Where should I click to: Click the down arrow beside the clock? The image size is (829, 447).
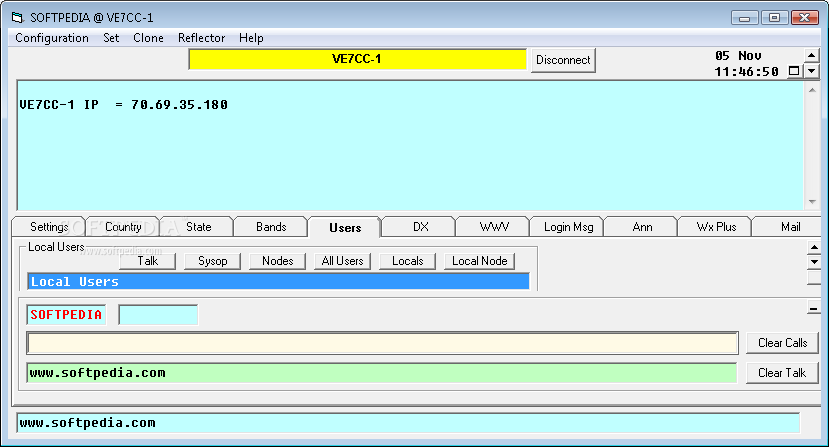812,70
